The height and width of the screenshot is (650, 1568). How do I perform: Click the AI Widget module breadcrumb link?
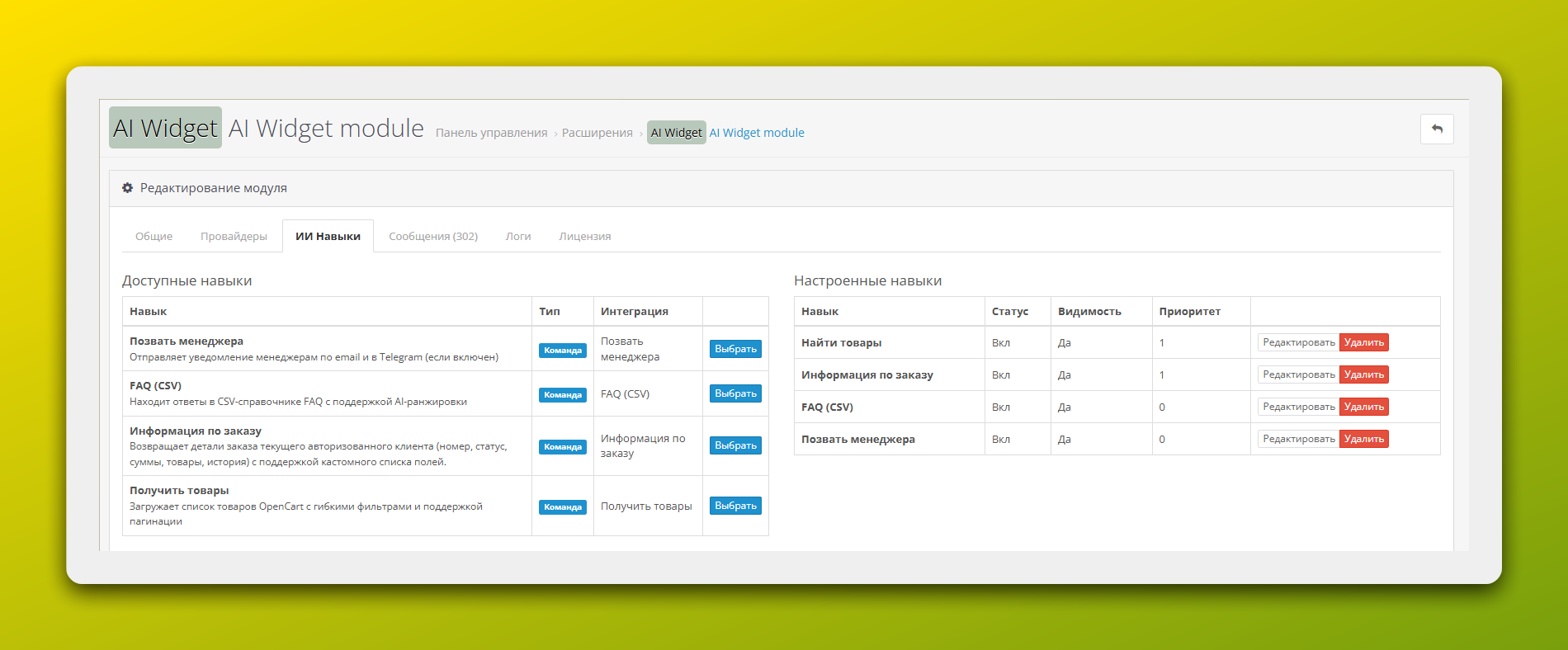pyautogui.click(x=757, y=133)
